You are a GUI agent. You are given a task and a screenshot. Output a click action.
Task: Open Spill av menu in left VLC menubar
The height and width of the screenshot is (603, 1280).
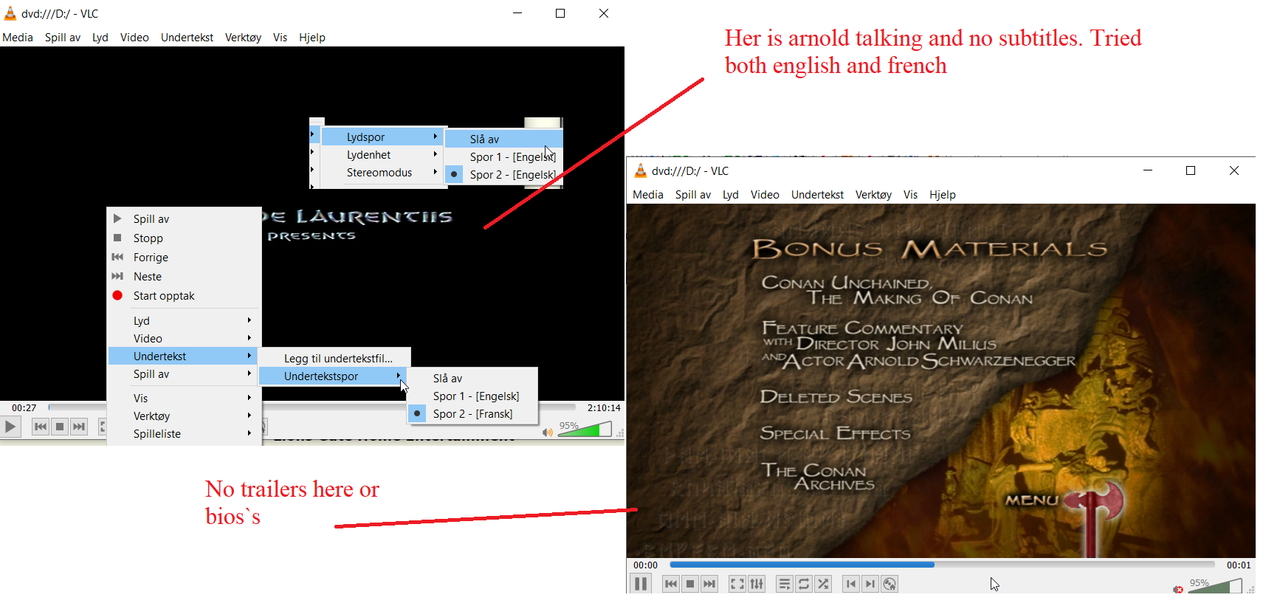(63, 37)
